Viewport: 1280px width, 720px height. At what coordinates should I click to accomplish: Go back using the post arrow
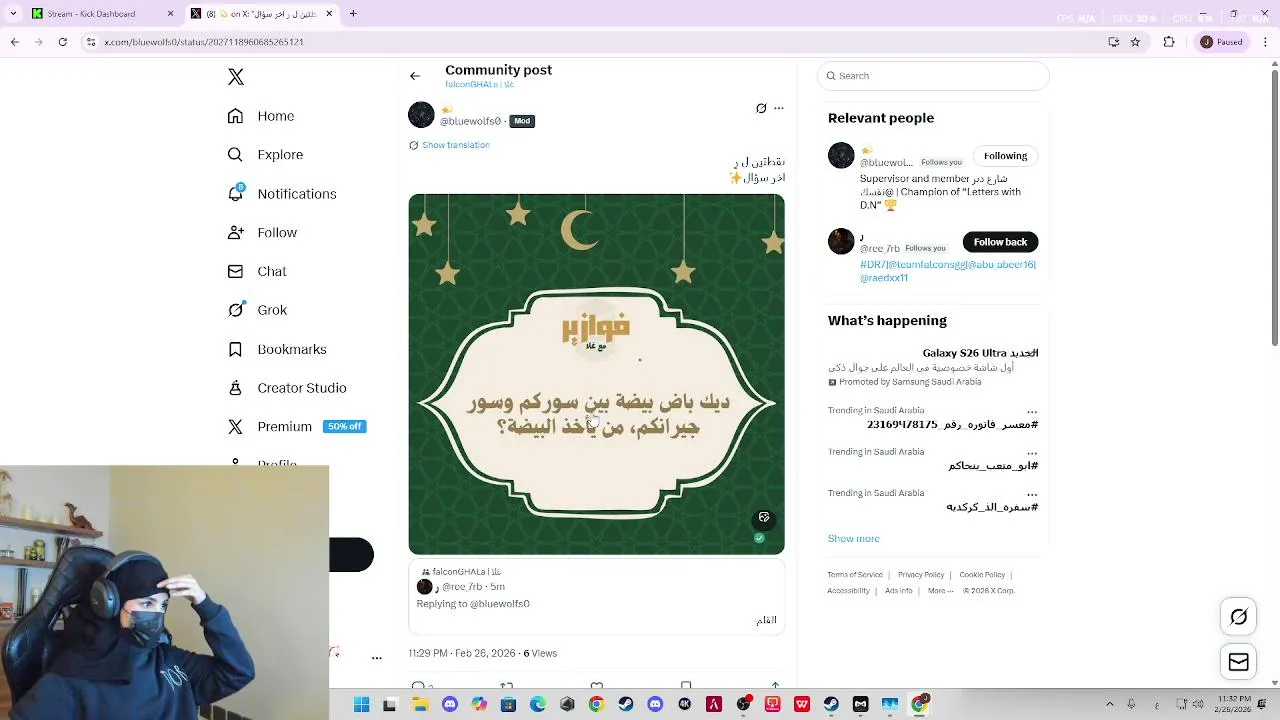415,76
